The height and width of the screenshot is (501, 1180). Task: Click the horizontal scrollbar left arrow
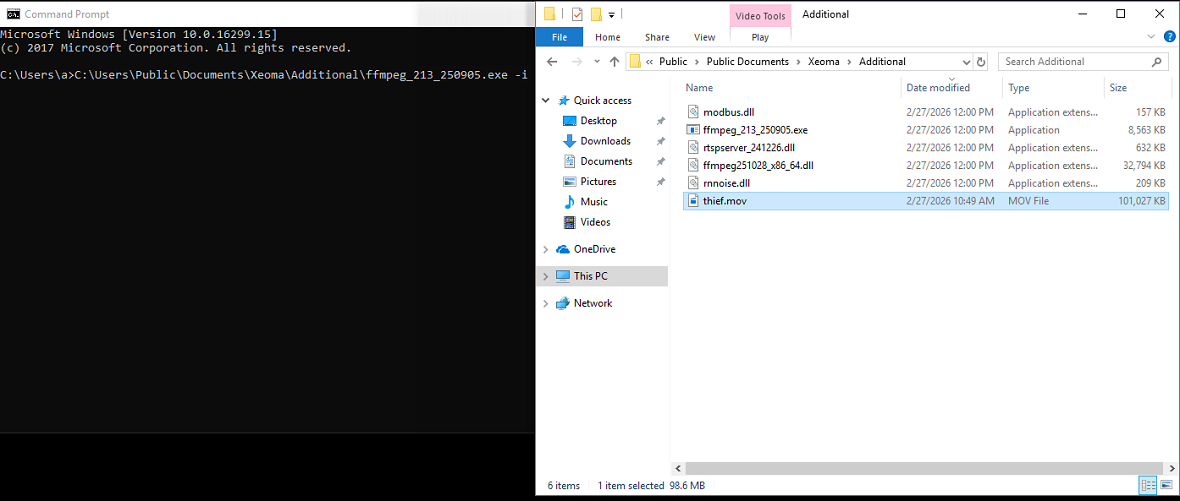click(x=677, y=467)
